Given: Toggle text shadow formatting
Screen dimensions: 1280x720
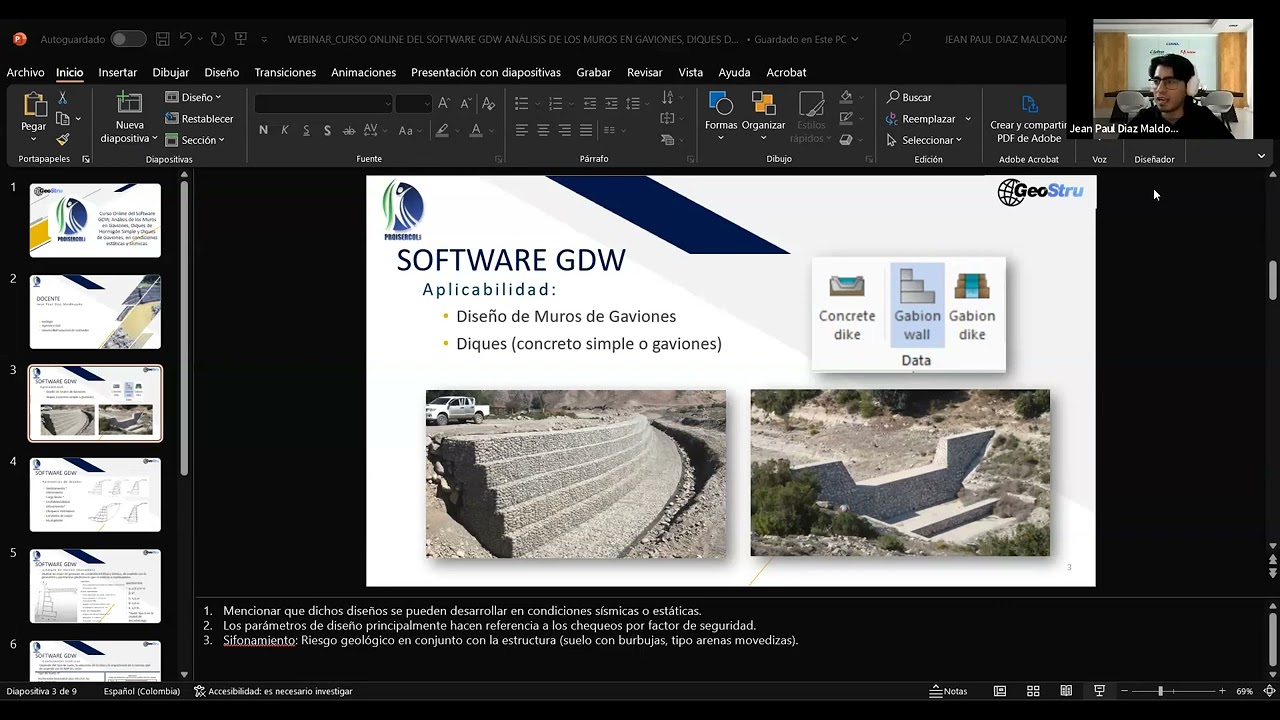Looking at the screenshot, I should point(327,130).
